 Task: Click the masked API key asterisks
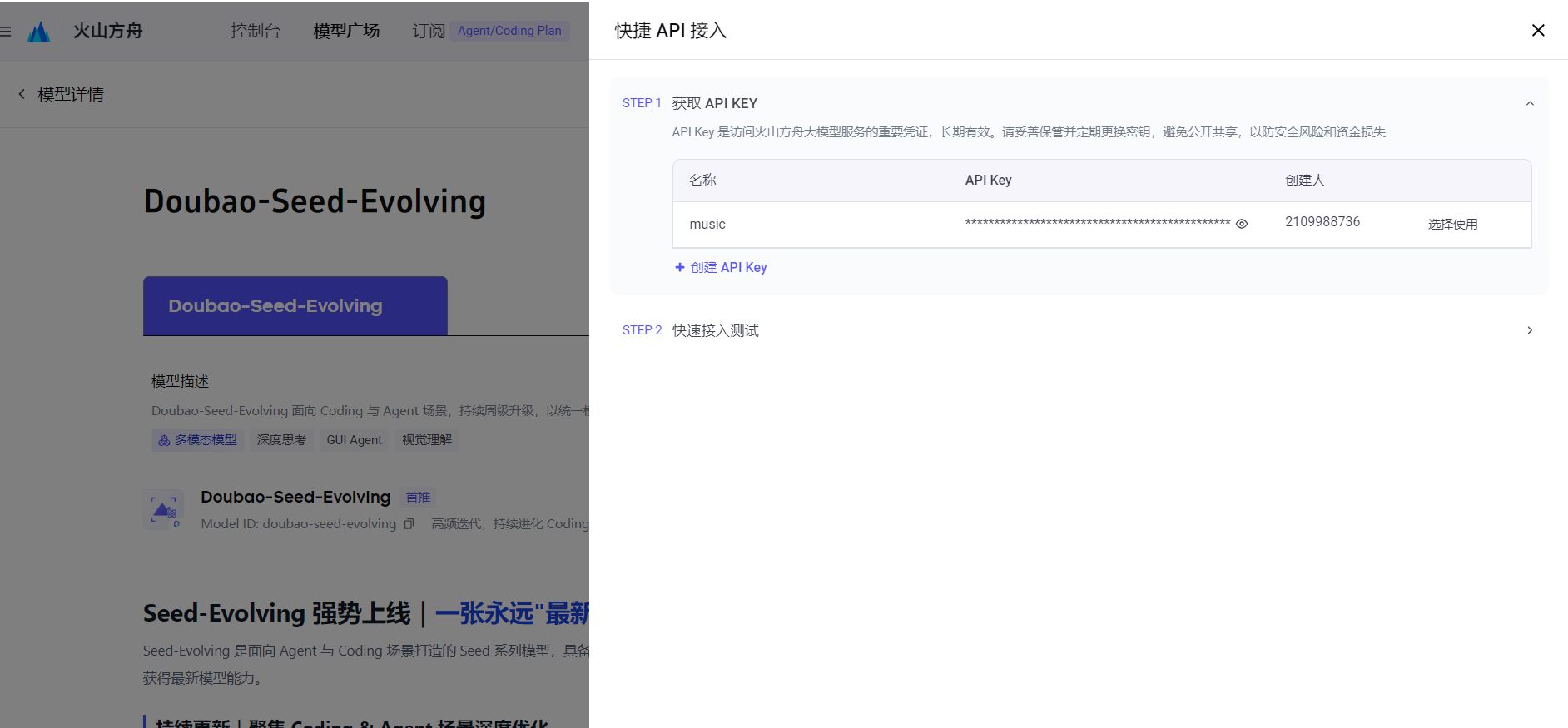tap(1098, 223)
